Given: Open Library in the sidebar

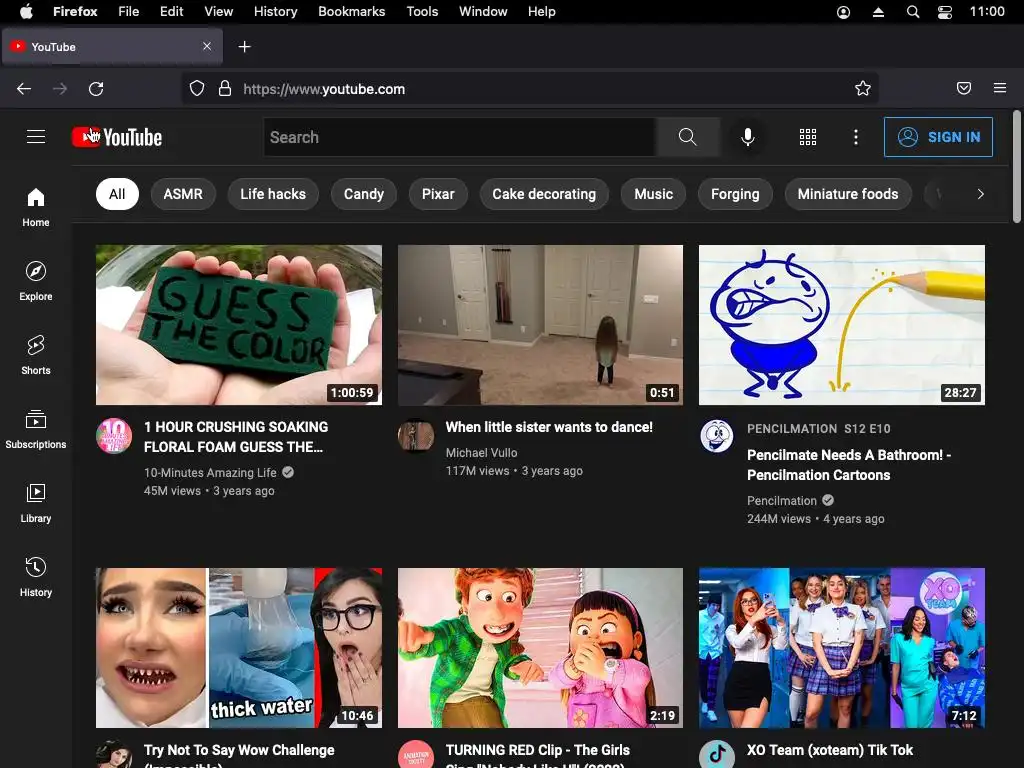Looking at the screenshot, I should tap(36, 503).
